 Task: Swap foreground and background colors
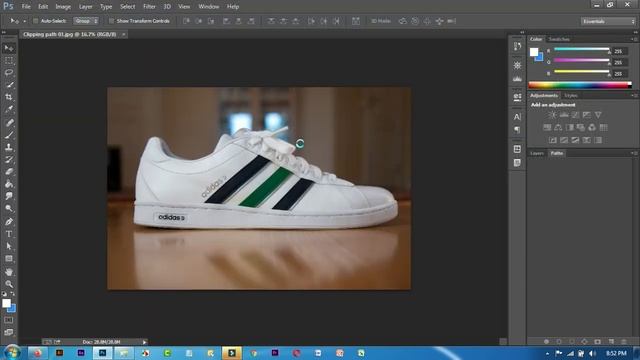click(x=13, y=294)
